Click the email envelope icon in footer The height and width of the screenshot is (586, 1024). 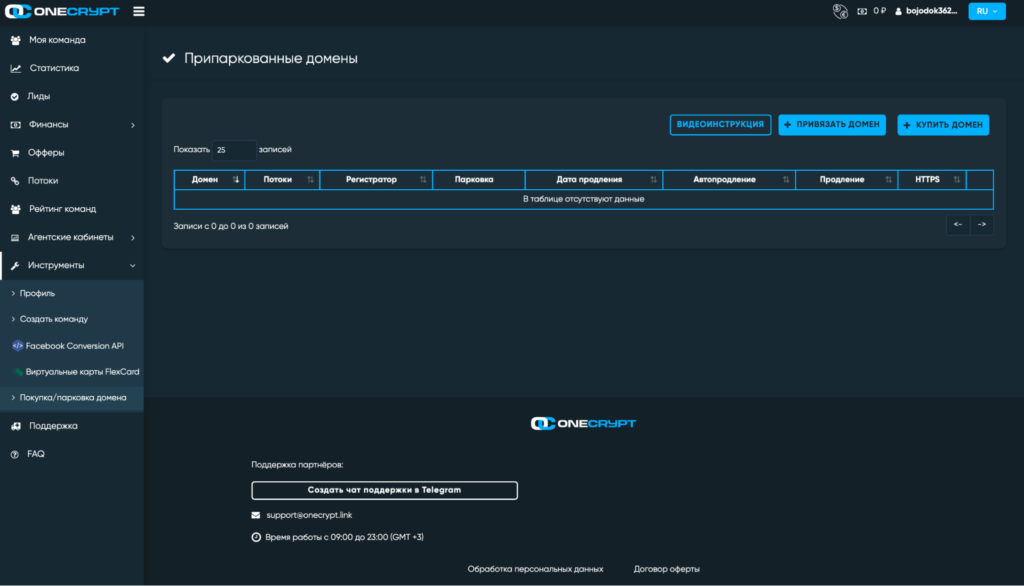(x=255, y=515)
